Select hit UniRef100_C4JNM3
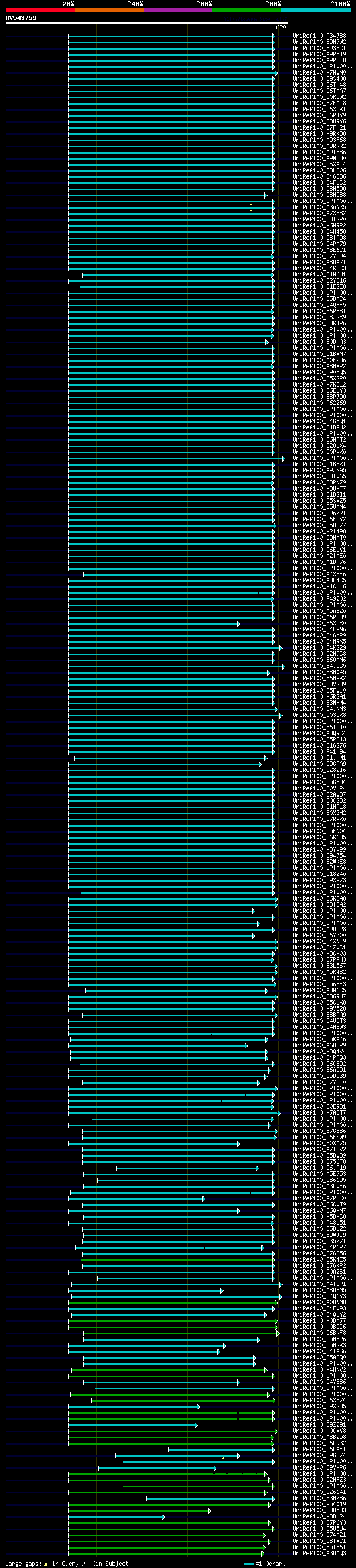 (319, 709)
